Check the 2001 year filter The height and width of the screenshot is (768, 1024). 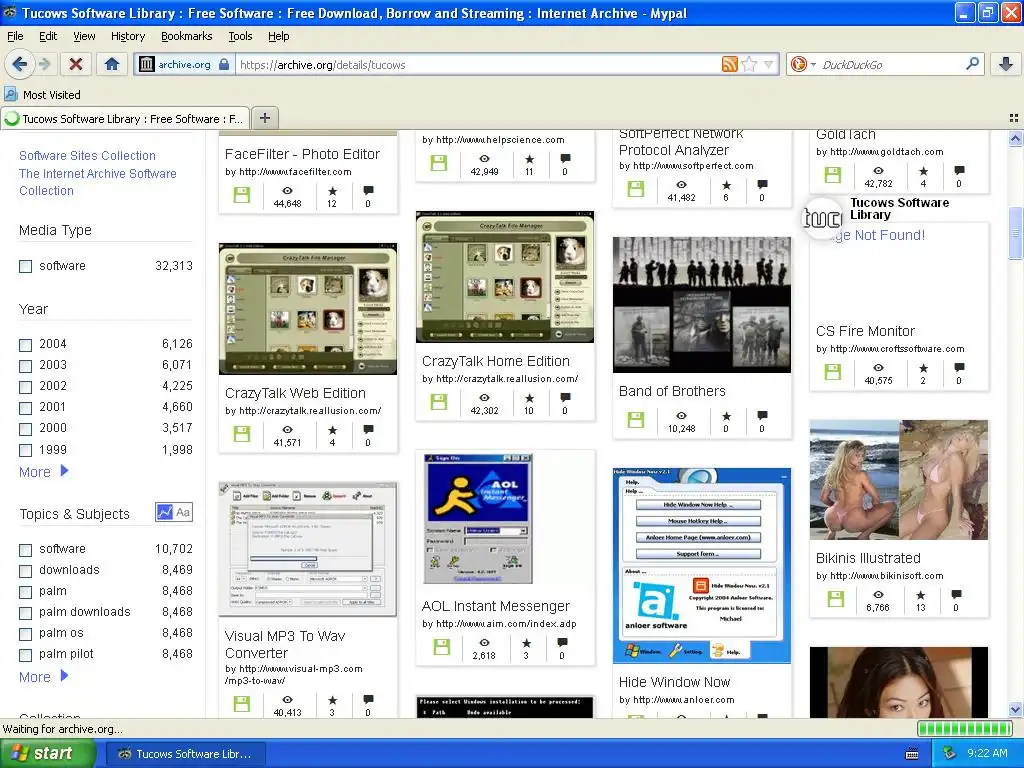pos(25,408)
